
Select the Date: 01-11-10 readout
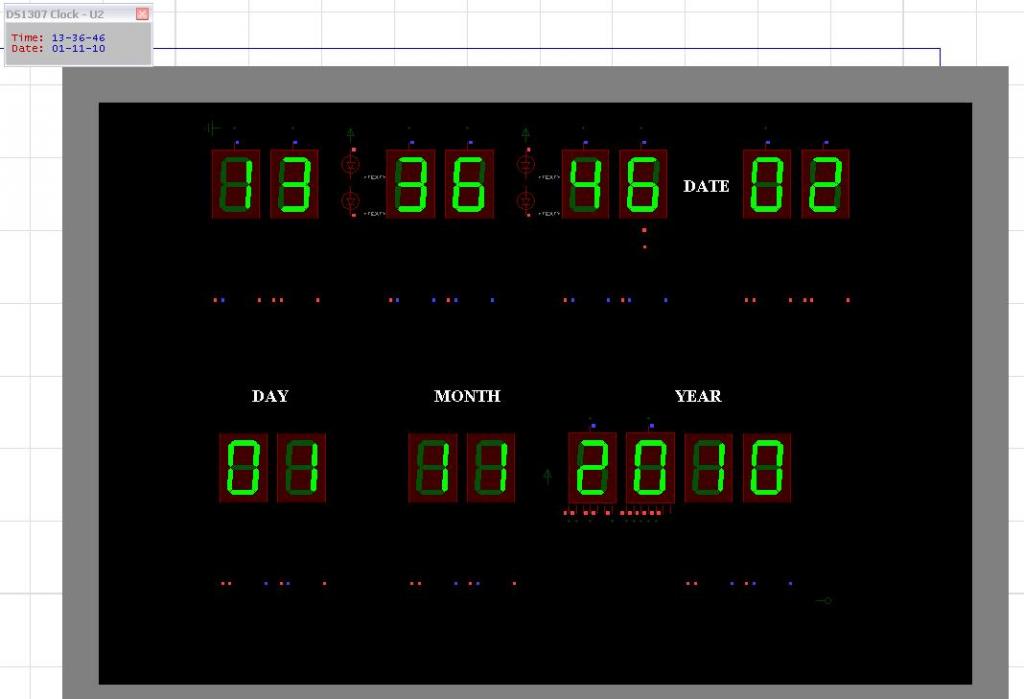pos(58,48)
